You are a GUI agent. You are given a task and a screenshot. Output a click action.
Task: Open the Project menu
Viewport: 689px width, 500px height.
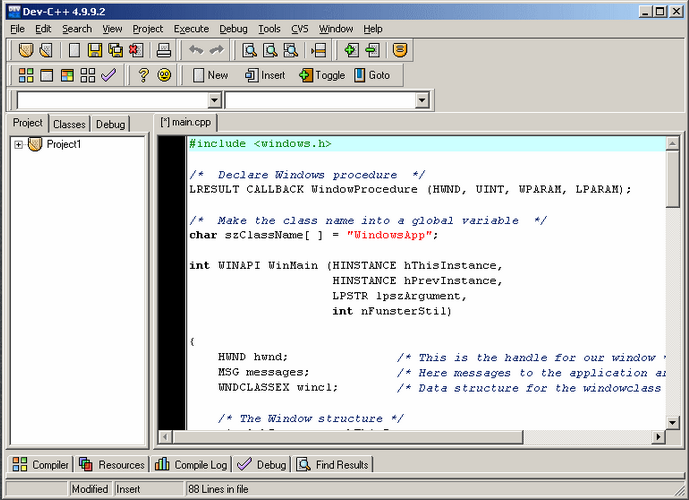[148, 29]
